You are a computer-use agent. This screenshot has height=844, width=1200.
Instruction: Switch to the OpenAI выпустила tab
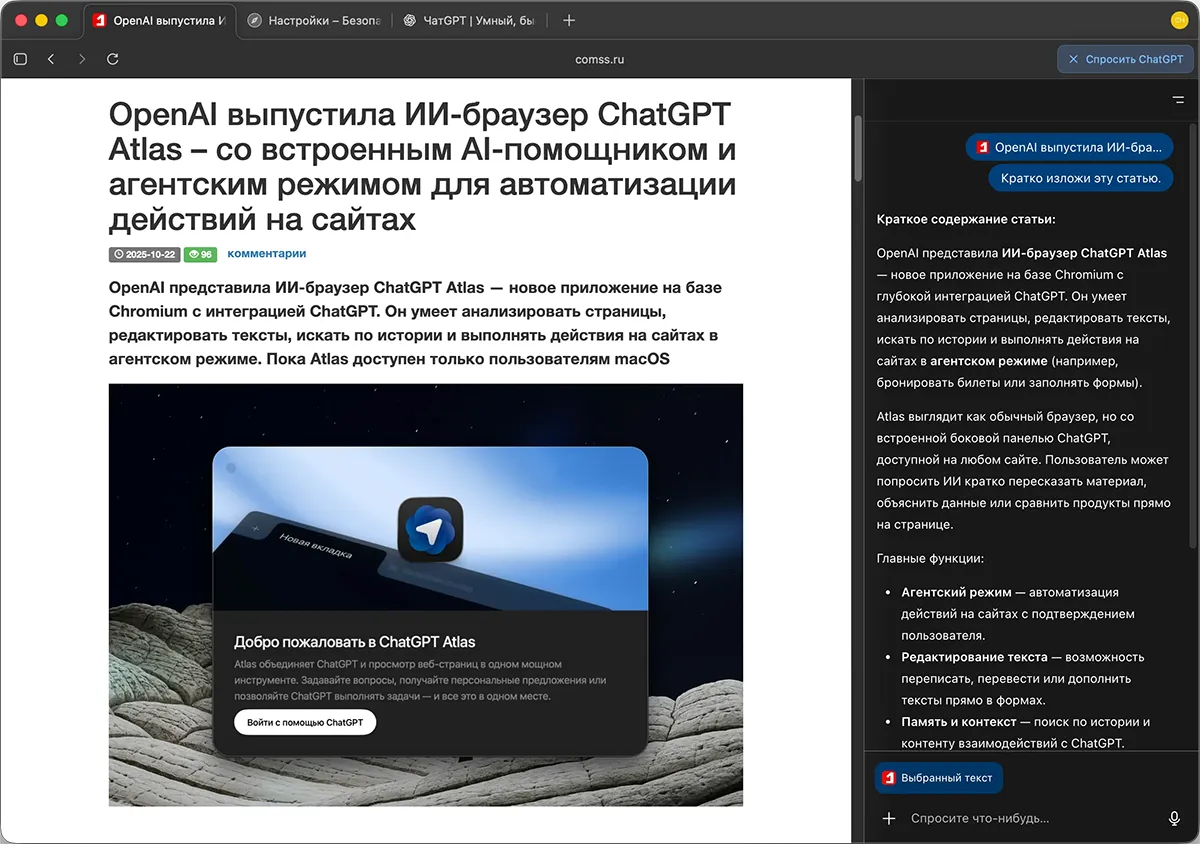tap(160, 20)
